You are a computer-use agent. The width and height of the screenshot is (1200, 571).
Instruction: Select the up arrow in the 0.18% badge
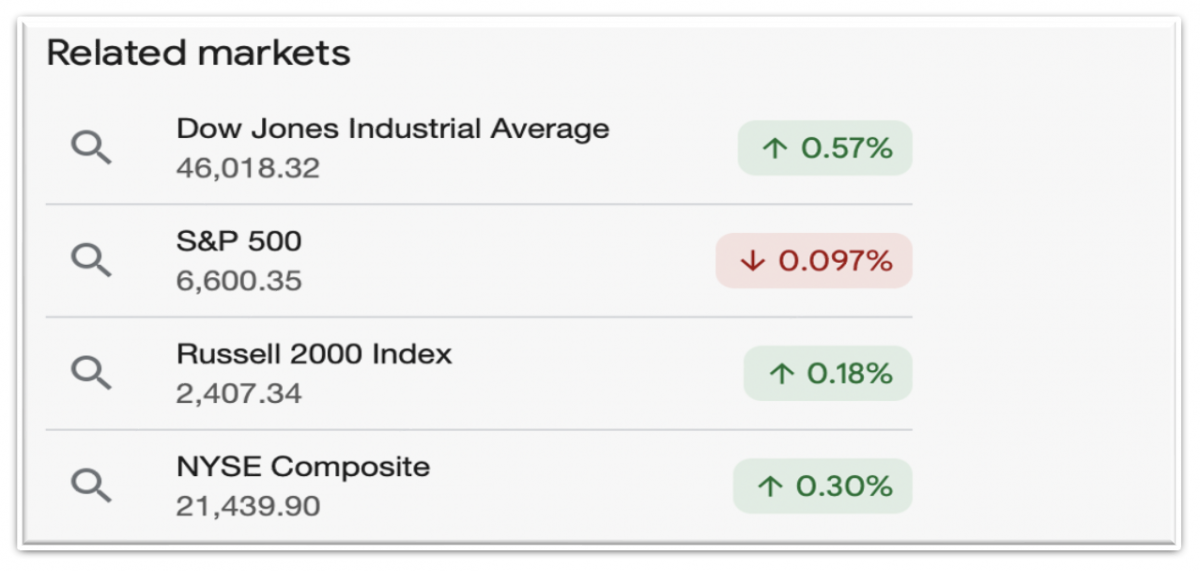(780, 374)
